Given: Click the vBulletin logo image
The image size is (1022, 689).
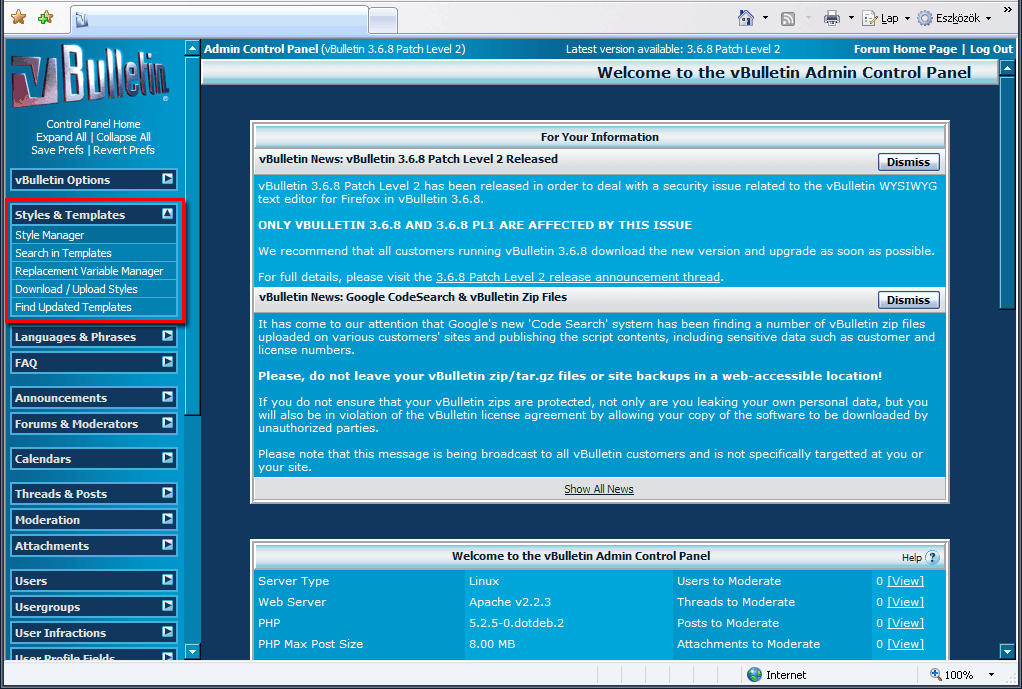Looking at the screenshot, I should click(x=92, y=79).
